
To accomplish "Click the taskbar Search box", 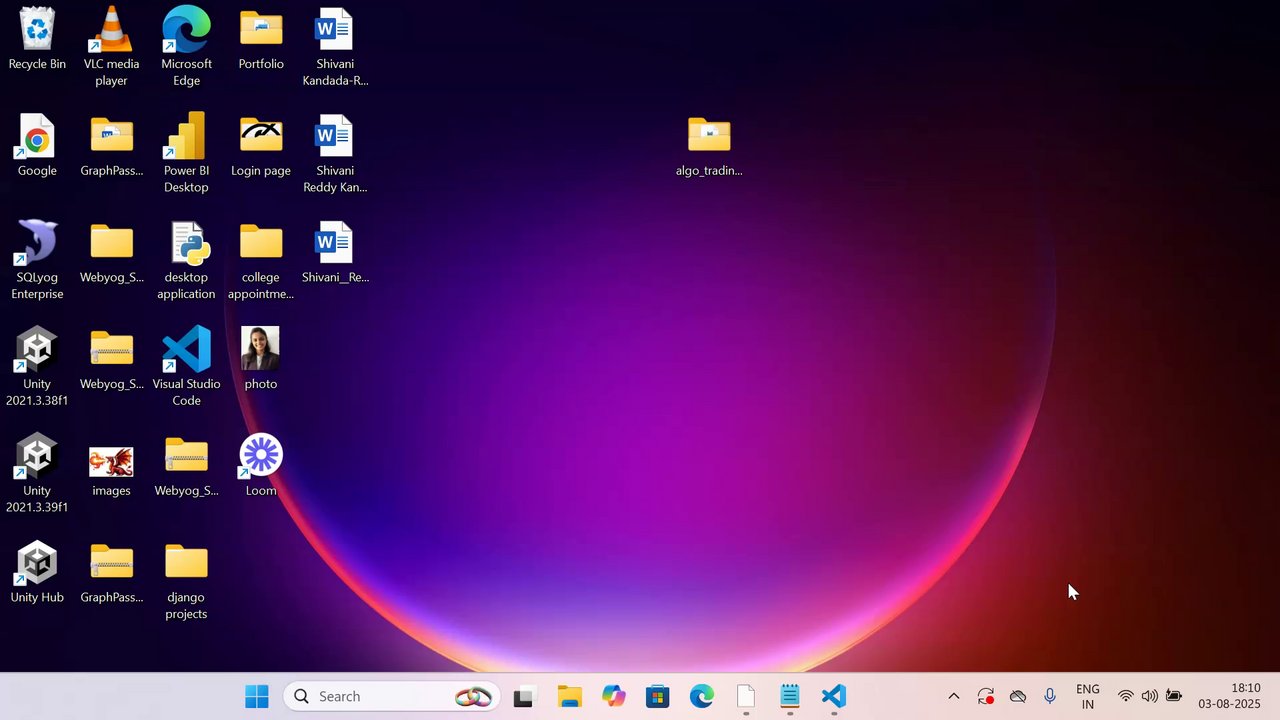I will point(392,697).
